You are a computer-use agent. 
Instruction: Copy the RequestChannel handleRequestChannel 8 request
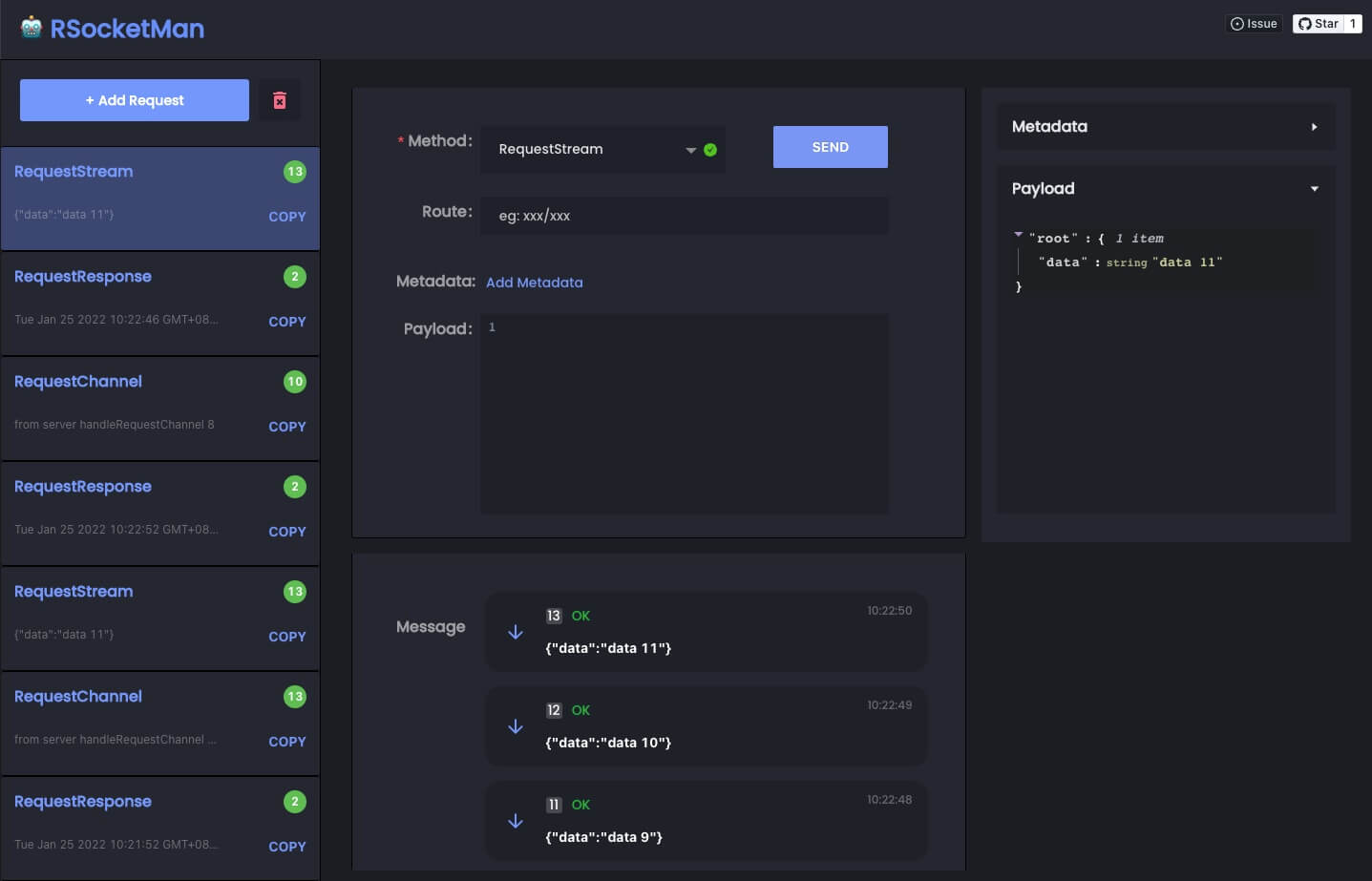[287, 428]
